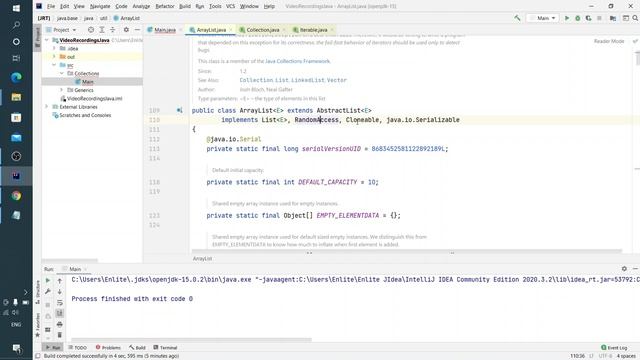Expand External Libraries node
640x360 pixels.
[x=47, y=107]
